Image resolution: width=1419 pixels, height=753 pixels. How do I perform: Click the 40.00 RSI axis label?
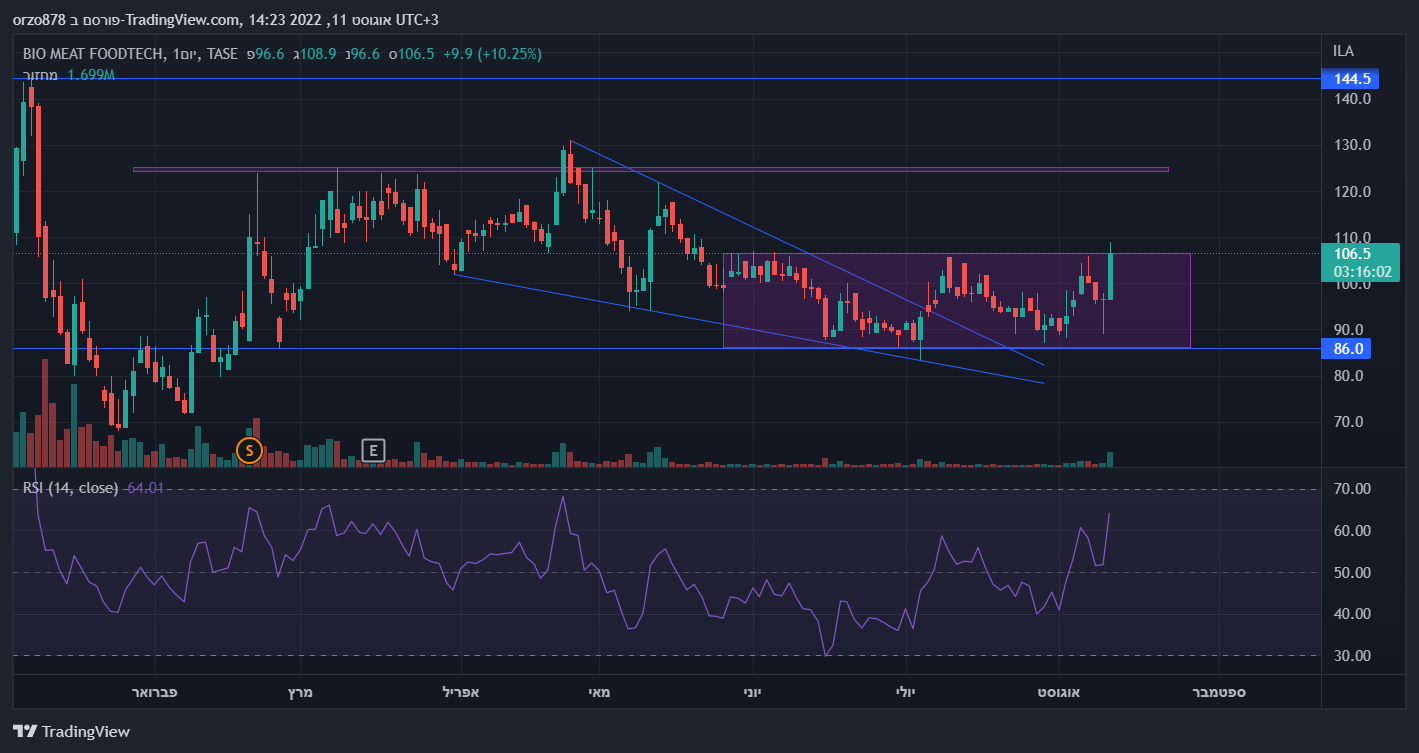click(1353, 614)
